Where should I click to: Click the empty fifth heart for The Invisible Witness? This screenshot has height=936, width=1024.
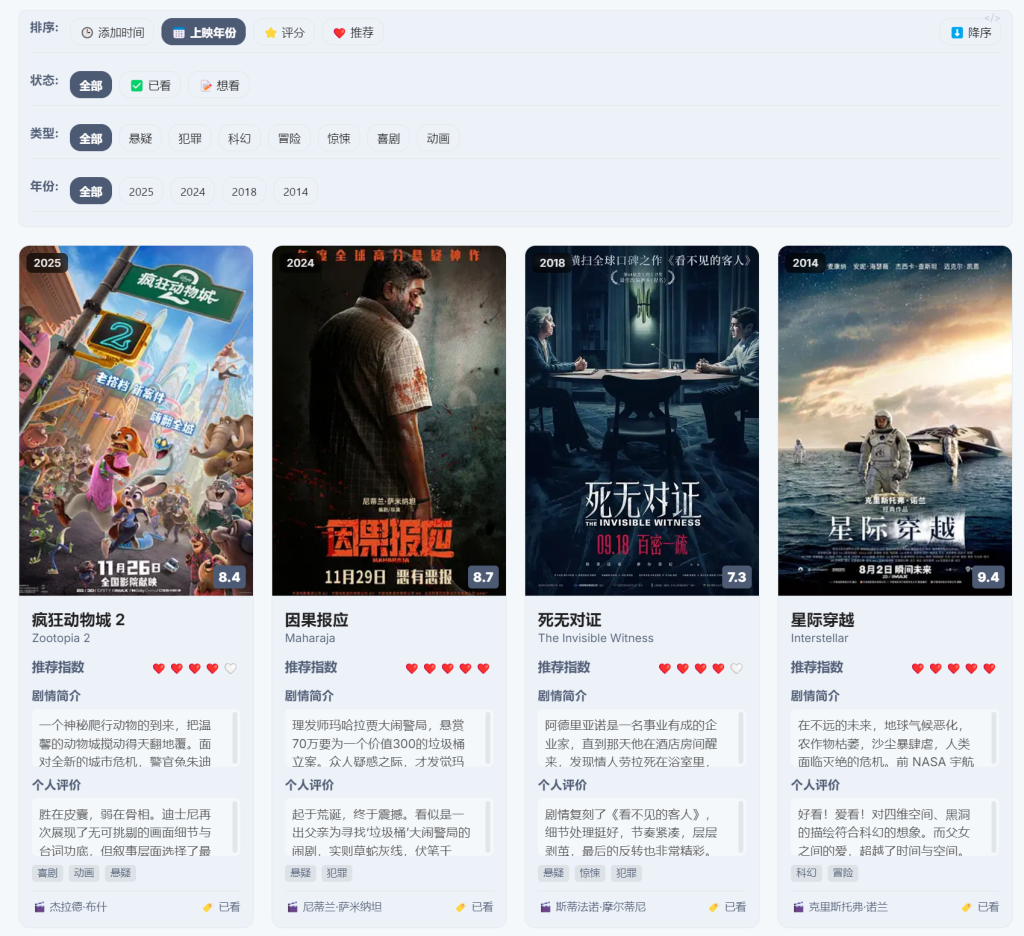click(737, 668)
